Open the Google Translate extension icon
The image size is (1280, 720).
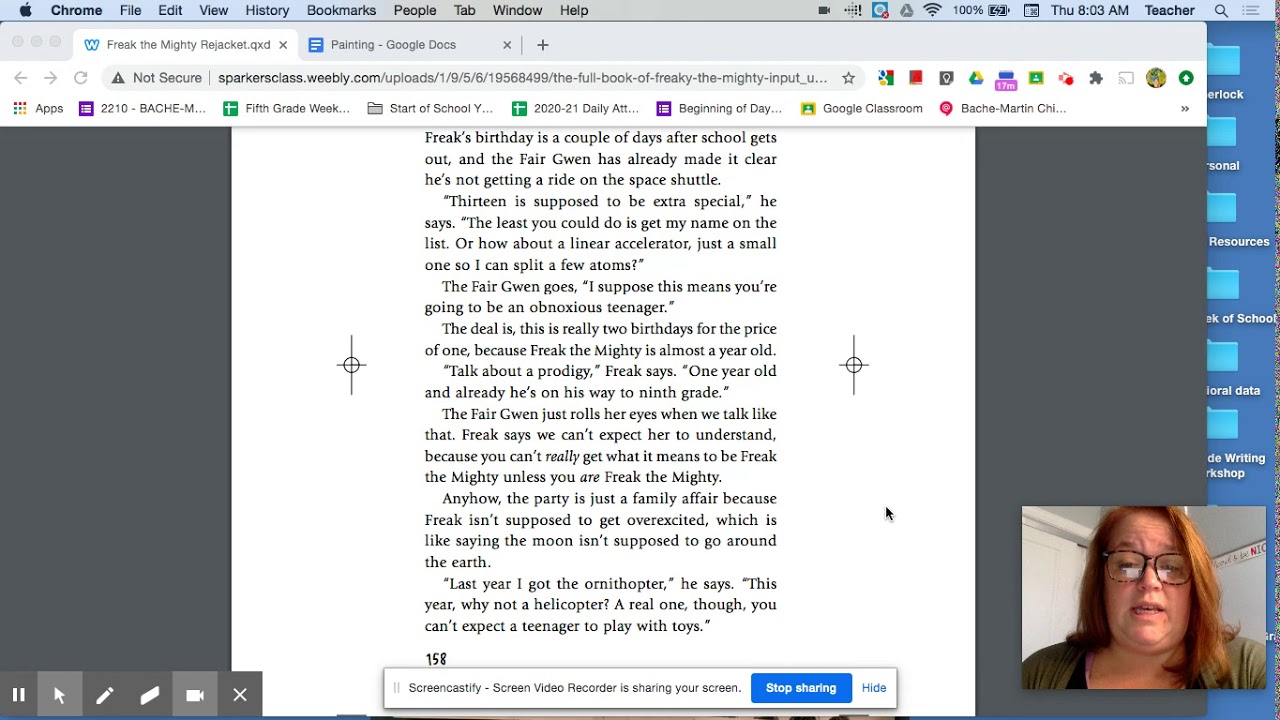pos(886,78)
